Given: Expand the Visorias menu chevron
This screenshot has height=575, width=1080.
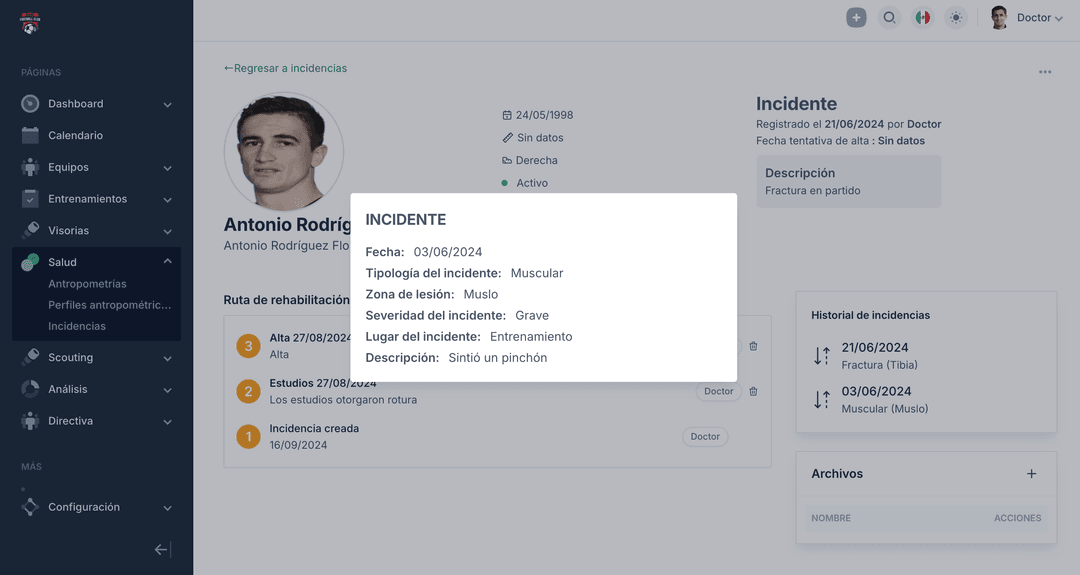Looking at the screenshot, I should coord(167,231).
